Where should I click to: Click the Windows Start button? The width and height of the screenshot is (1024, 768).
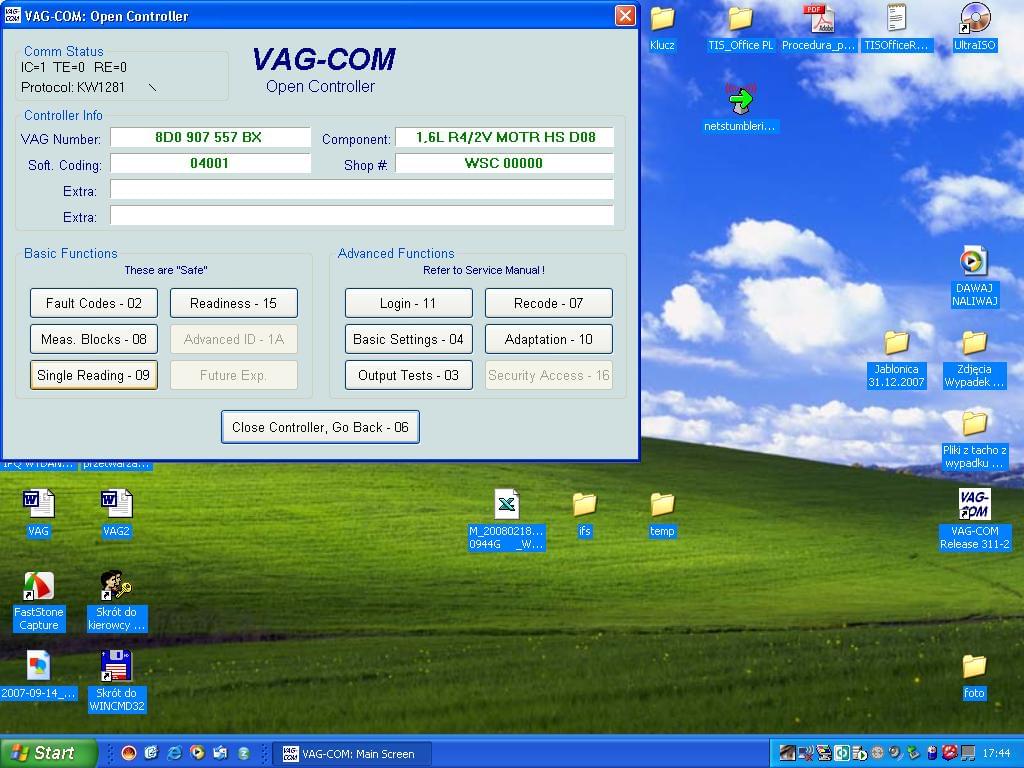pos(47,753)
